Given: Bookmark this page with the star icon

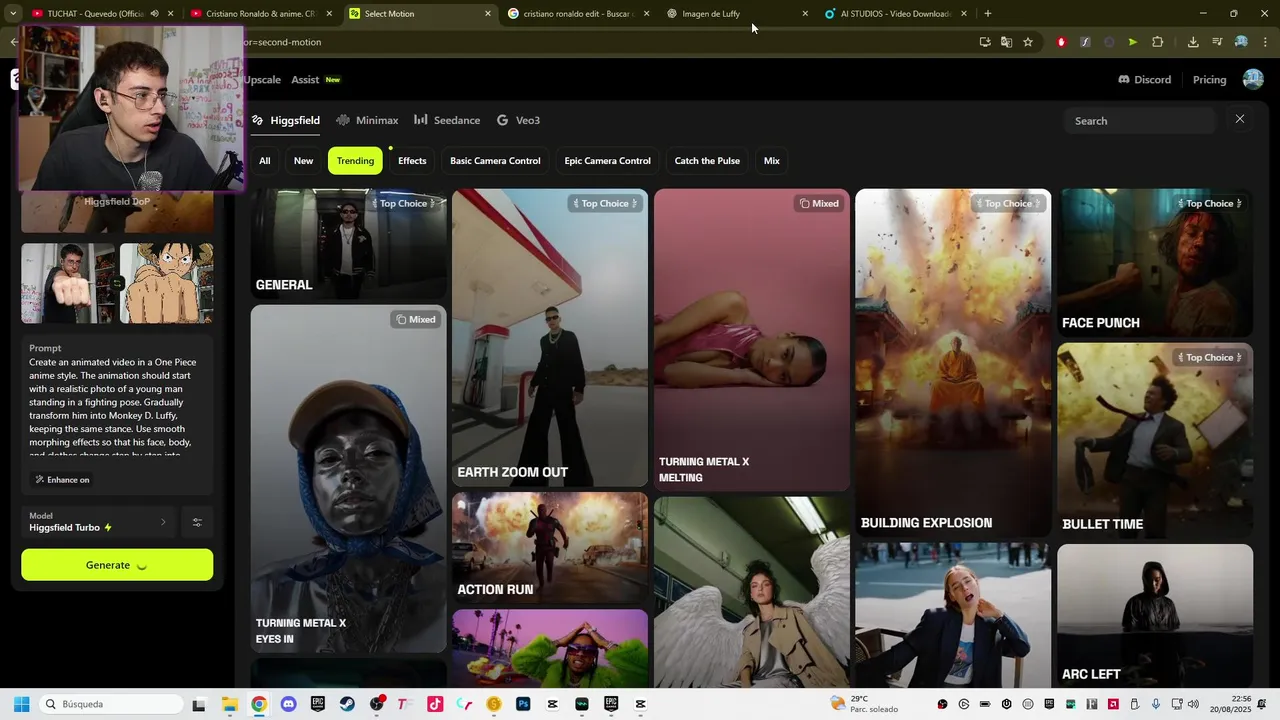Looking at the screenshot, I should (x=1028, y=42).
